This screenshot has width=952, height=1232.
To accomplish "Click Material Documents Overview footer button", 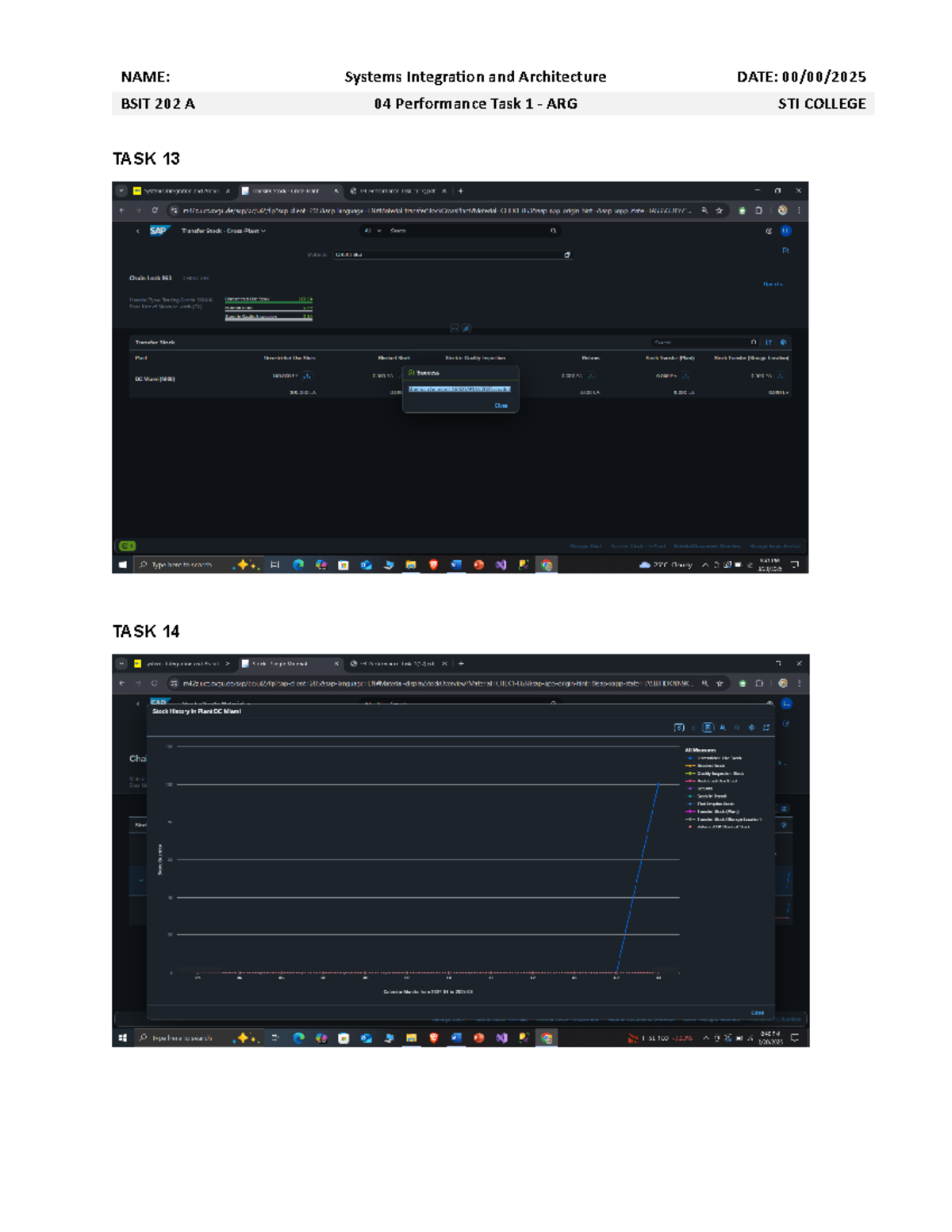I will [x=707, y=547].
